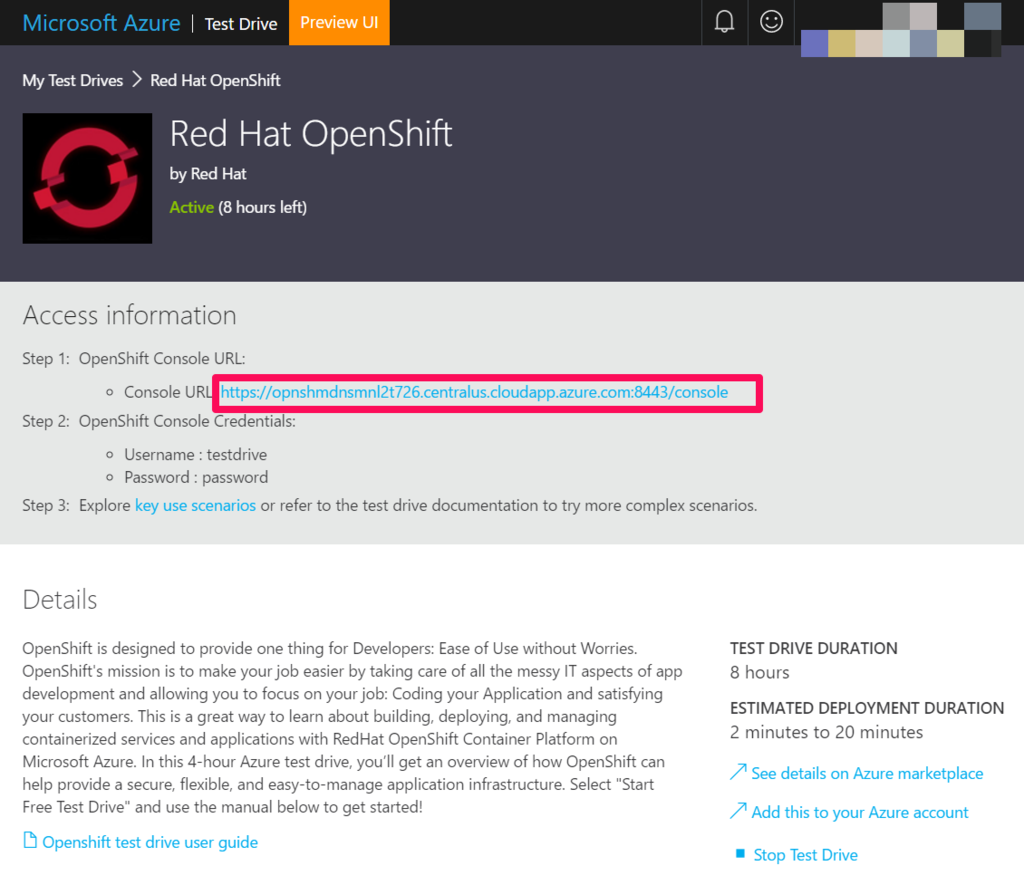
Task: Click 'ESTIMATED DEPLOYMENT DURATION' label
Action: 867,708
